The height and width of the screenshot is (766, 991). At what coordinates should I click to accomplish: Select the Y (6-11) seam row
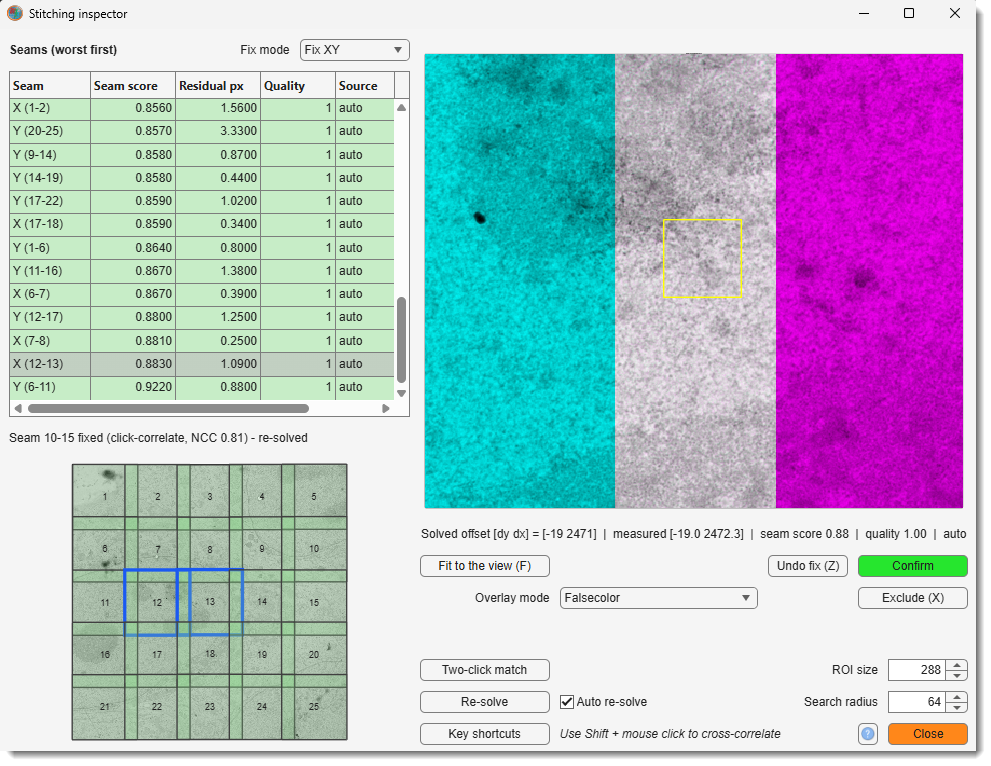(202, 387)
